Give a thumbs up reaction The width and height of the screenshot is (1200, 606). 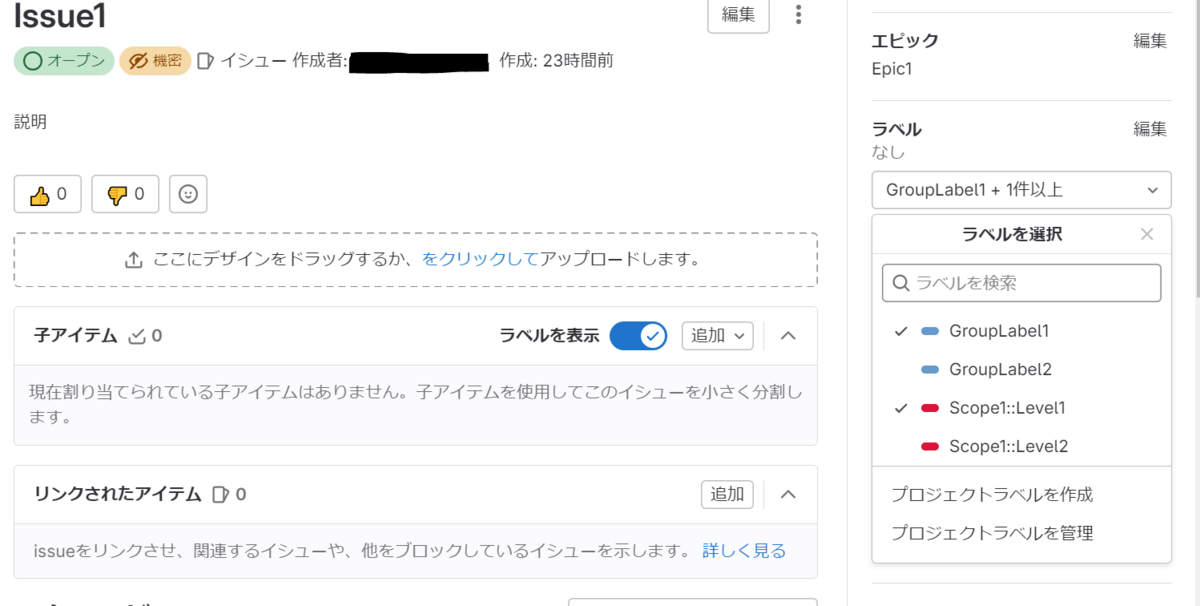point(46,194)
